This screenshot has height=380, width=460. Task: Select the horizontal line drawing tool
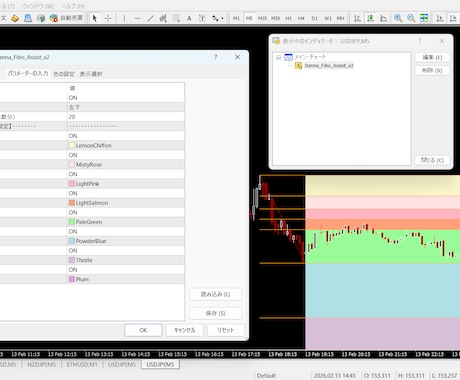pyautogui.click(x=137, y=18)
